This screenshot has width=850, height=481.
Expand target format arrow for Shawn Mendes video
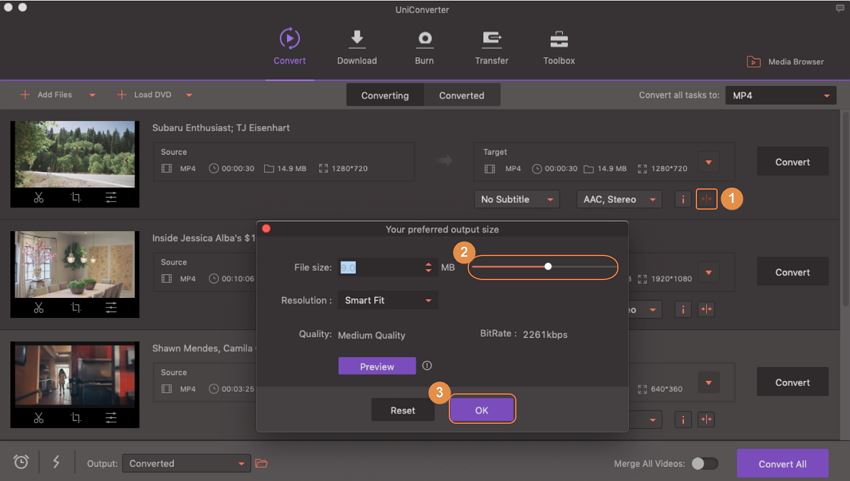[709, 382]
